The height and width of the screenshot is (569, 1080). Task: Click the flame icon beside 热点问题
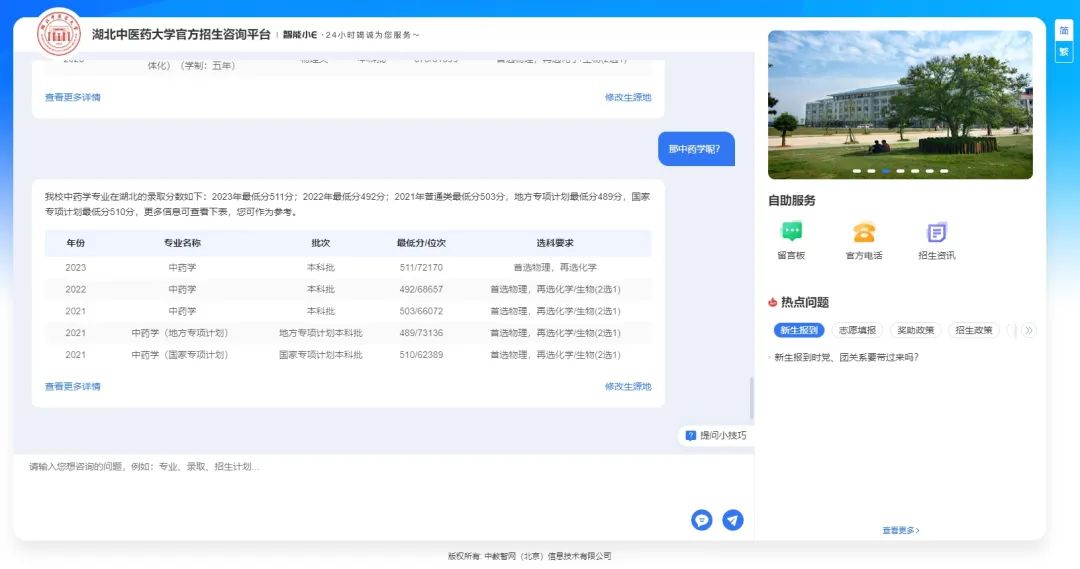pos(773,302)
